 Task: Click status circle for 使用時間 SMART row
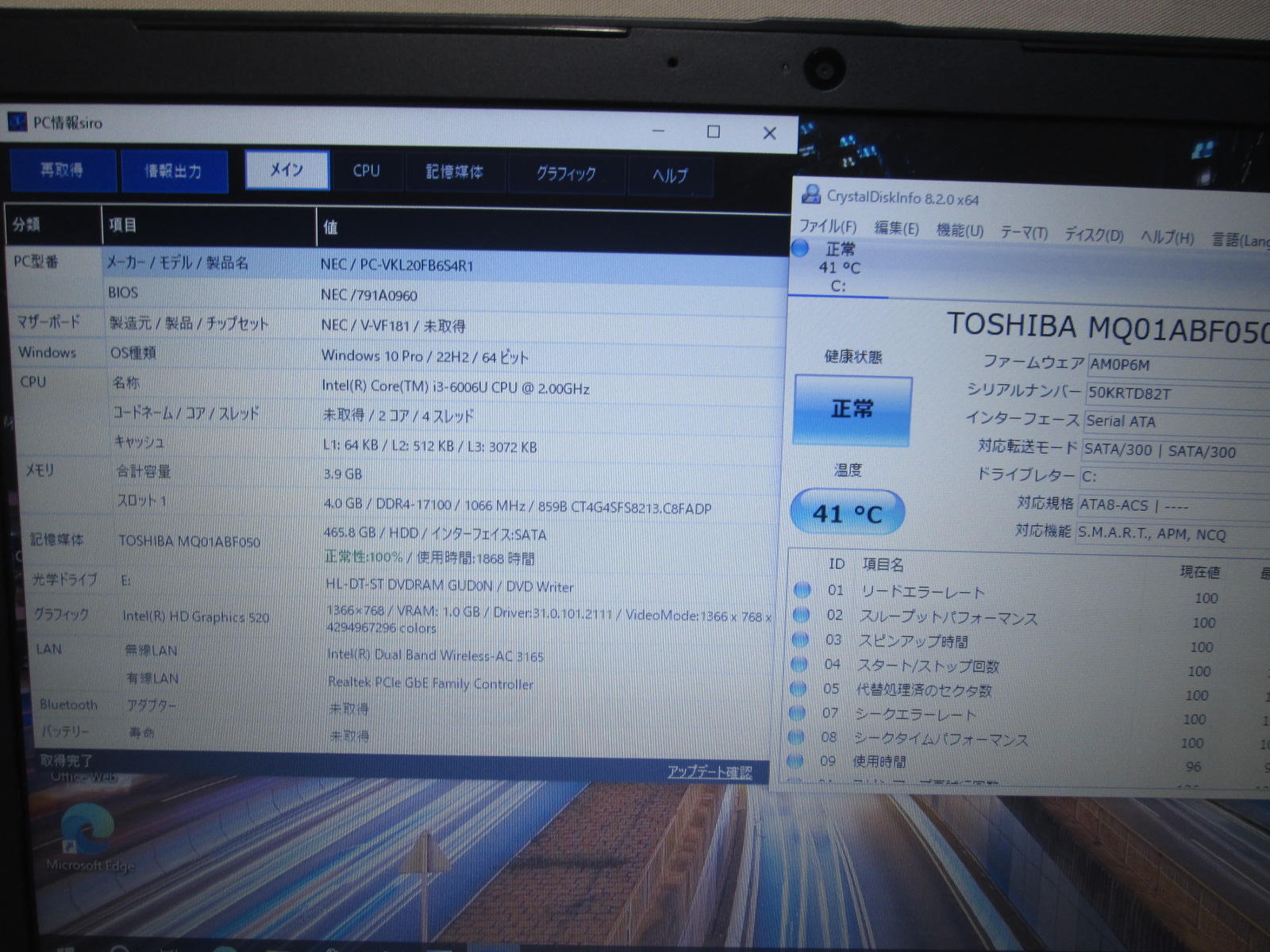coord(795,761)
